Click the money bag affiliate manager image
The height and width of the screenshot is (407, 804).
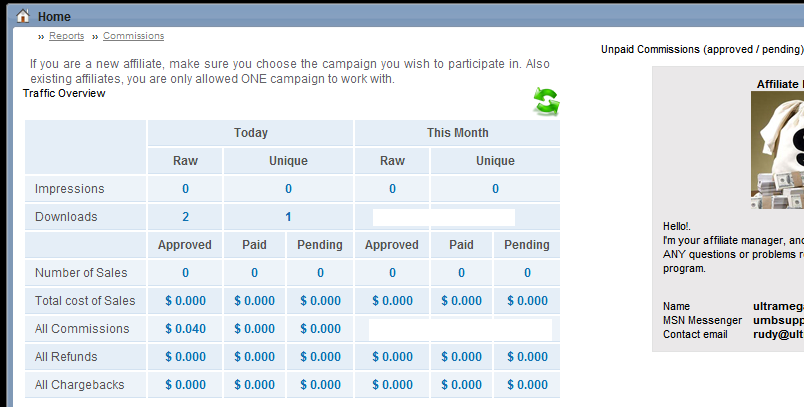[777, 150]
